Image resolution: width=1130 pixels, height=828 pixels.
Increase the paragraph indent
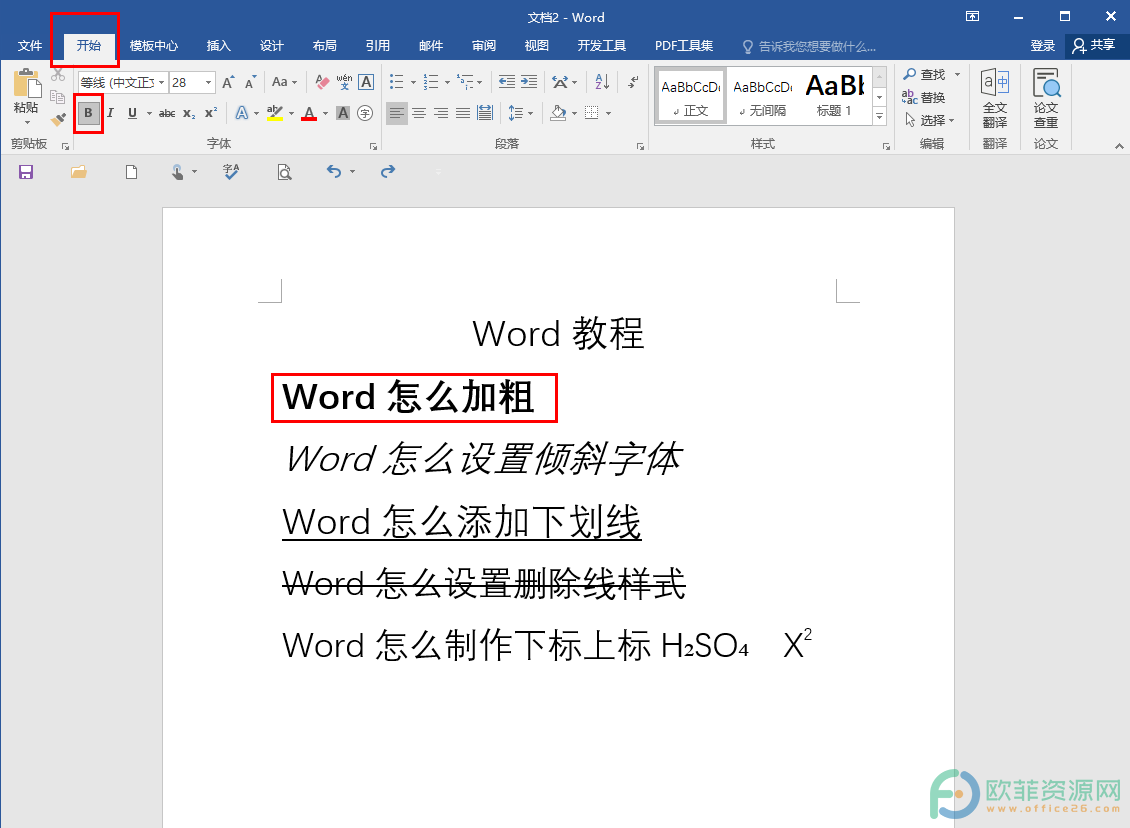529,82
